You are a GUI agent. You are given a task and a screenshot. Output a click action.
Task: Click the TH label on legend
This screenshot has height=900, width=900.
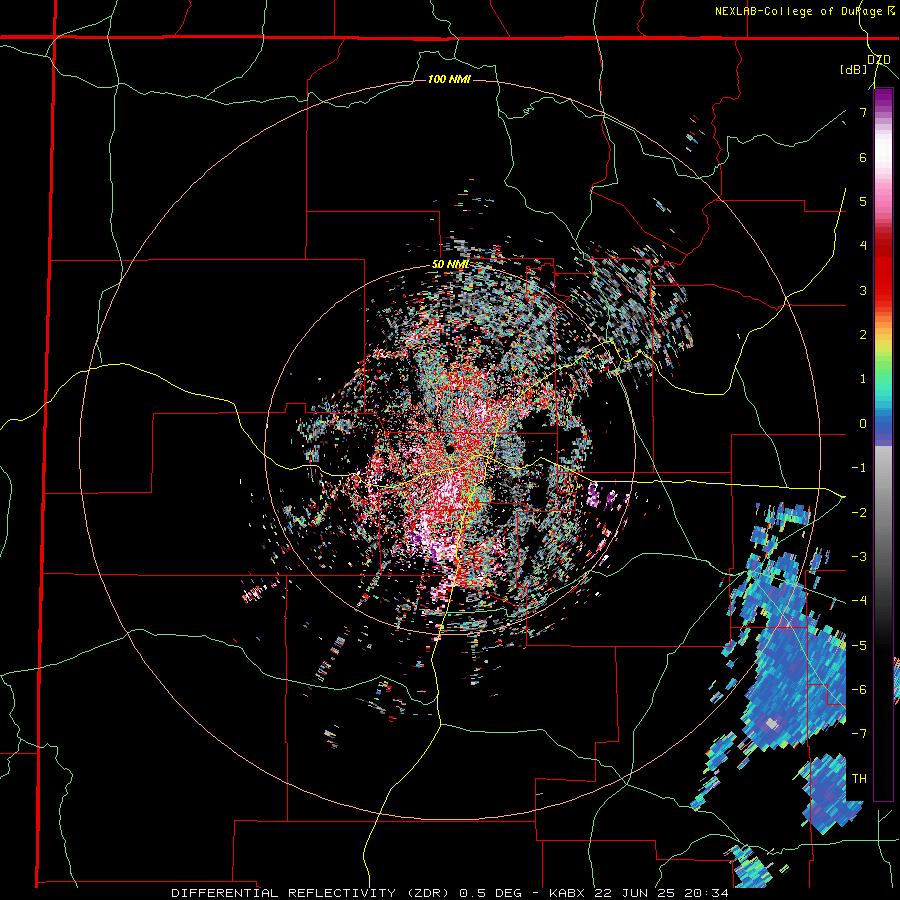(x=859, y=778)
